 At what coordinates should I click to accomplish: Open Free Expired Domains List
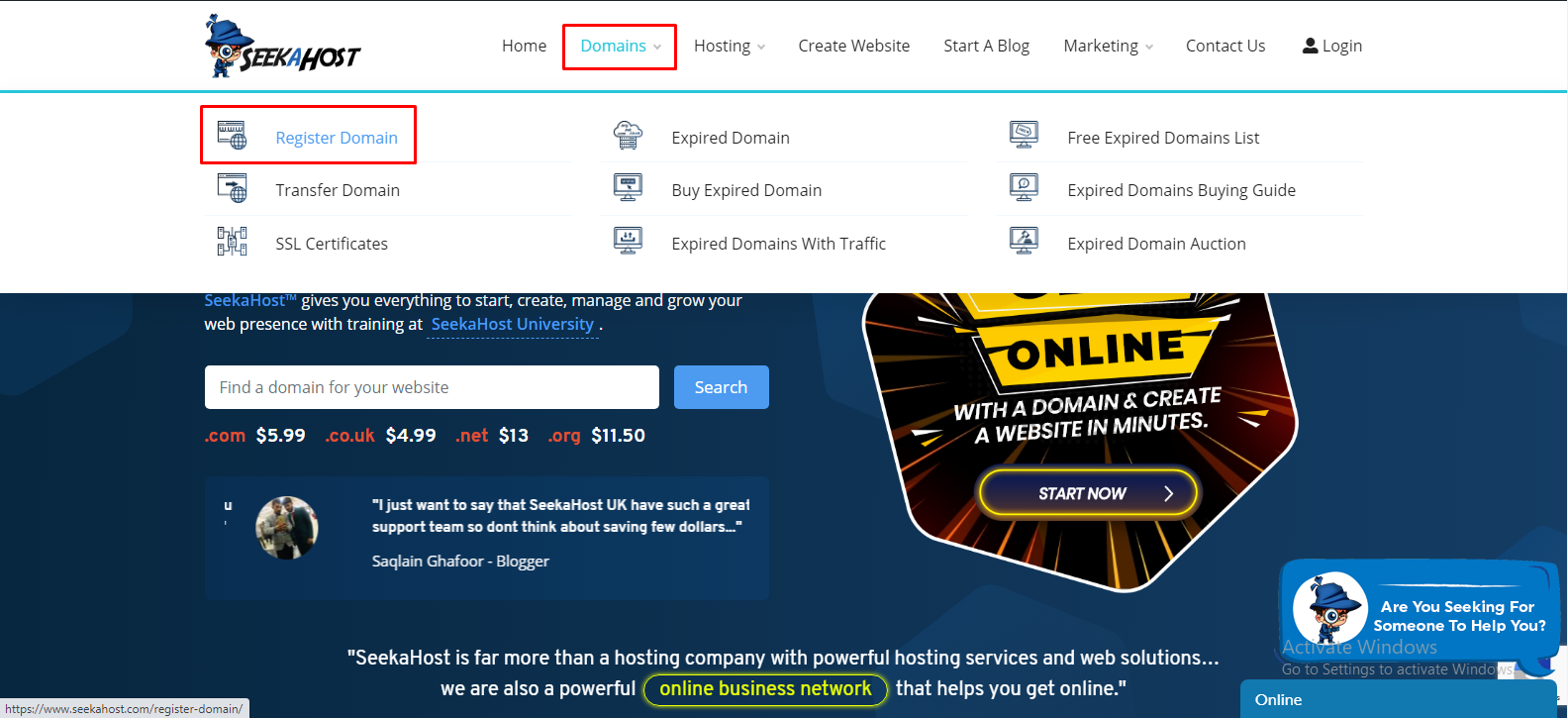click(1163, 138)
